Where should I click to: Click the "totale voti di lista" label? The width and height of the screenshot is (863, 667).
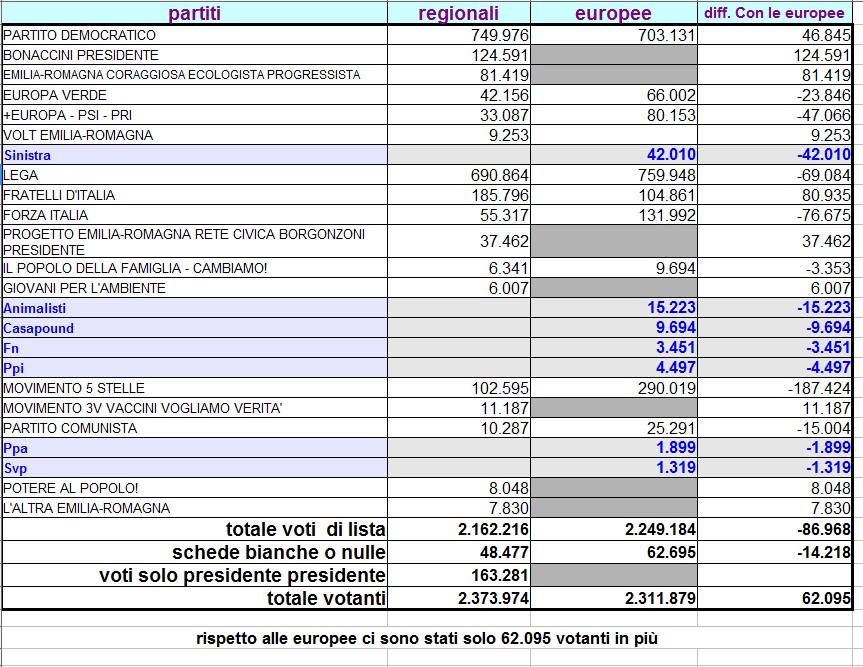click(305, 529)
